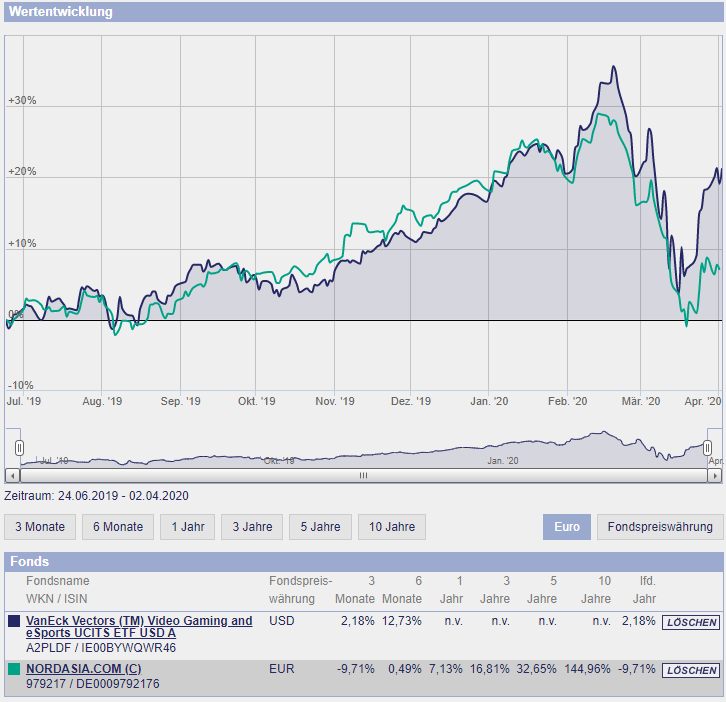Open VanEck Vectors Video Gaming ETF link
Image resolution: width=726 pixels, height=702 pixels.
139,627
